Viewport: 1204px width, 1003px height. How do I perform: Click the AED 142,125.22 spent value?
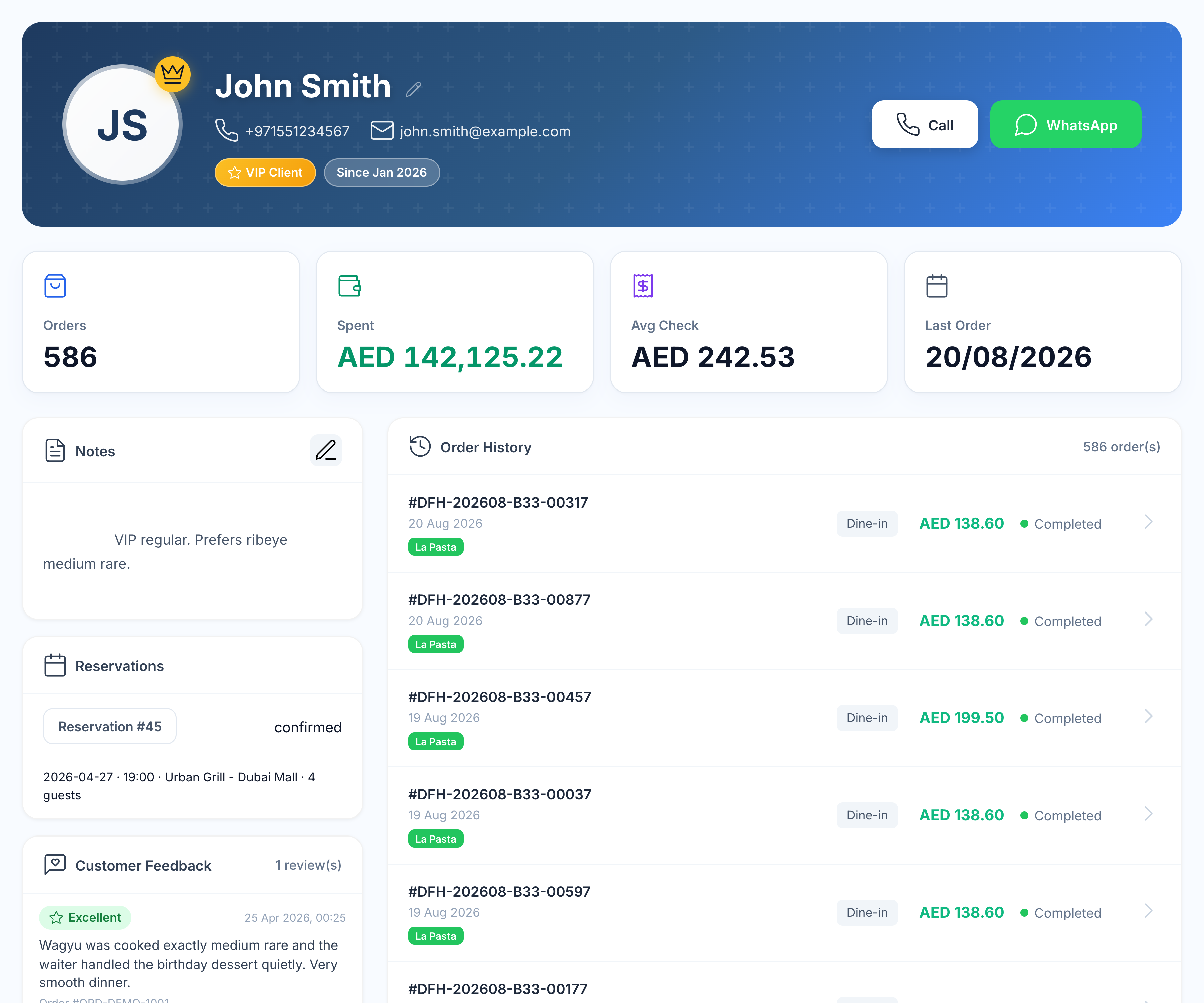click(x=450, y=357)
